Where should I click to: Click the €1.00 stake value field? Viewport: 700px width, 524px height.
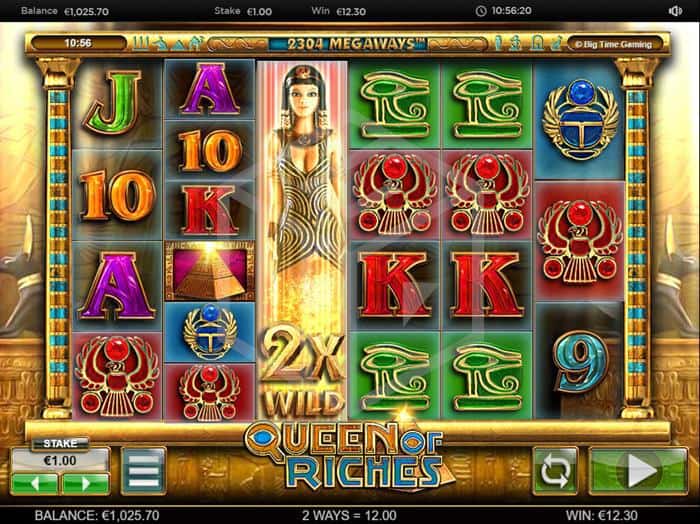coord(60,460)
